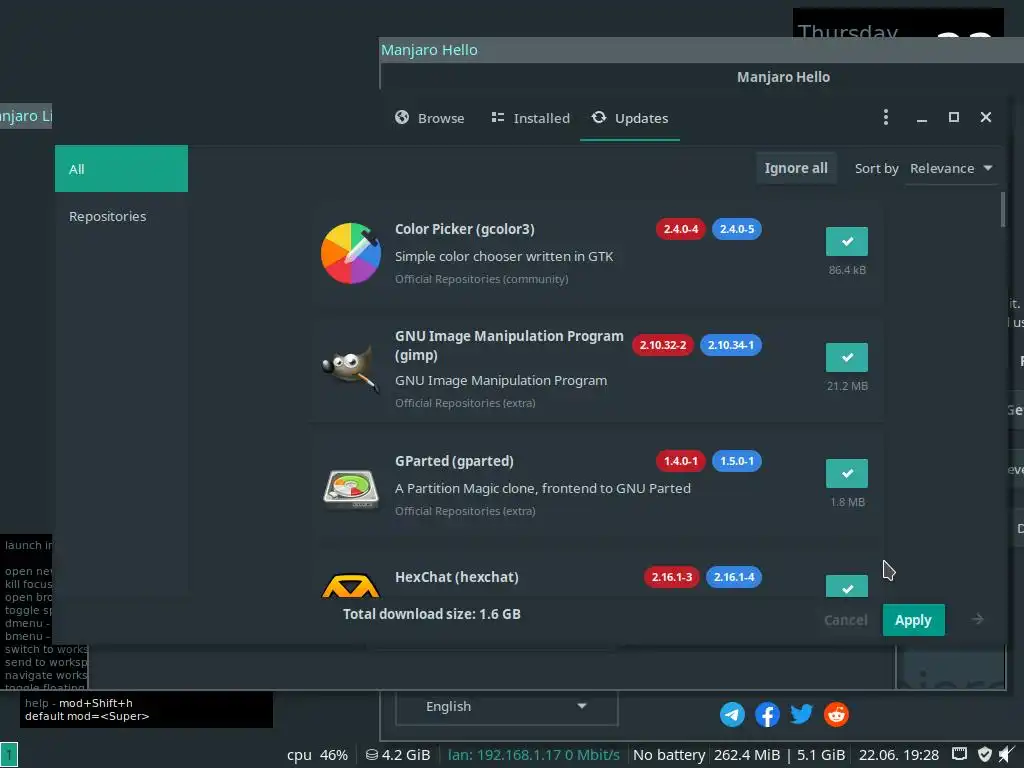This screenshot has height=768, width=1024.
Task: Click the lan 192.168.1.17 network status
Action: (534, 755)
